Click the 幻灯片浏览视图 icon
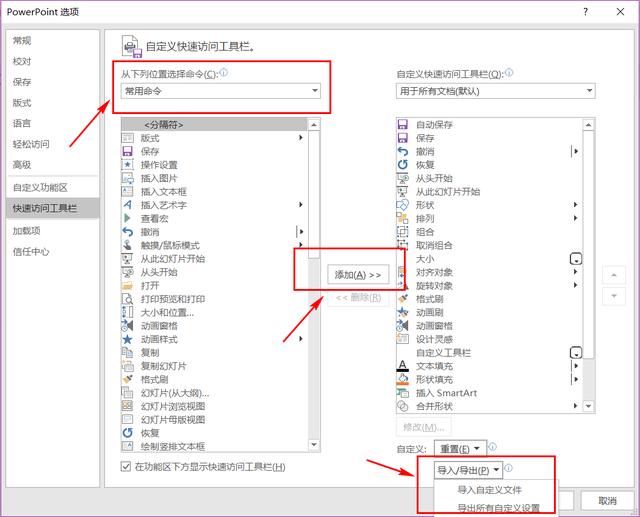The height and width of the screenshot is (517, 640). click(x=127, y=406)
